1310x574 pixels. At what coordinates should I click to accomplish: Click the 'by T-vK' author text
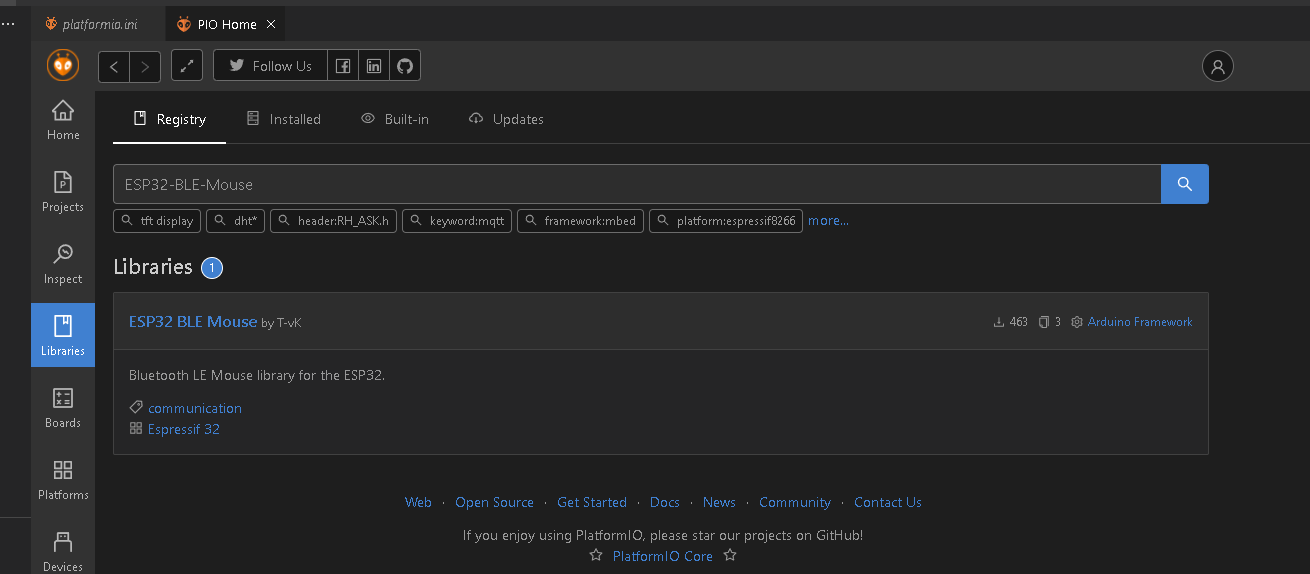281,323
